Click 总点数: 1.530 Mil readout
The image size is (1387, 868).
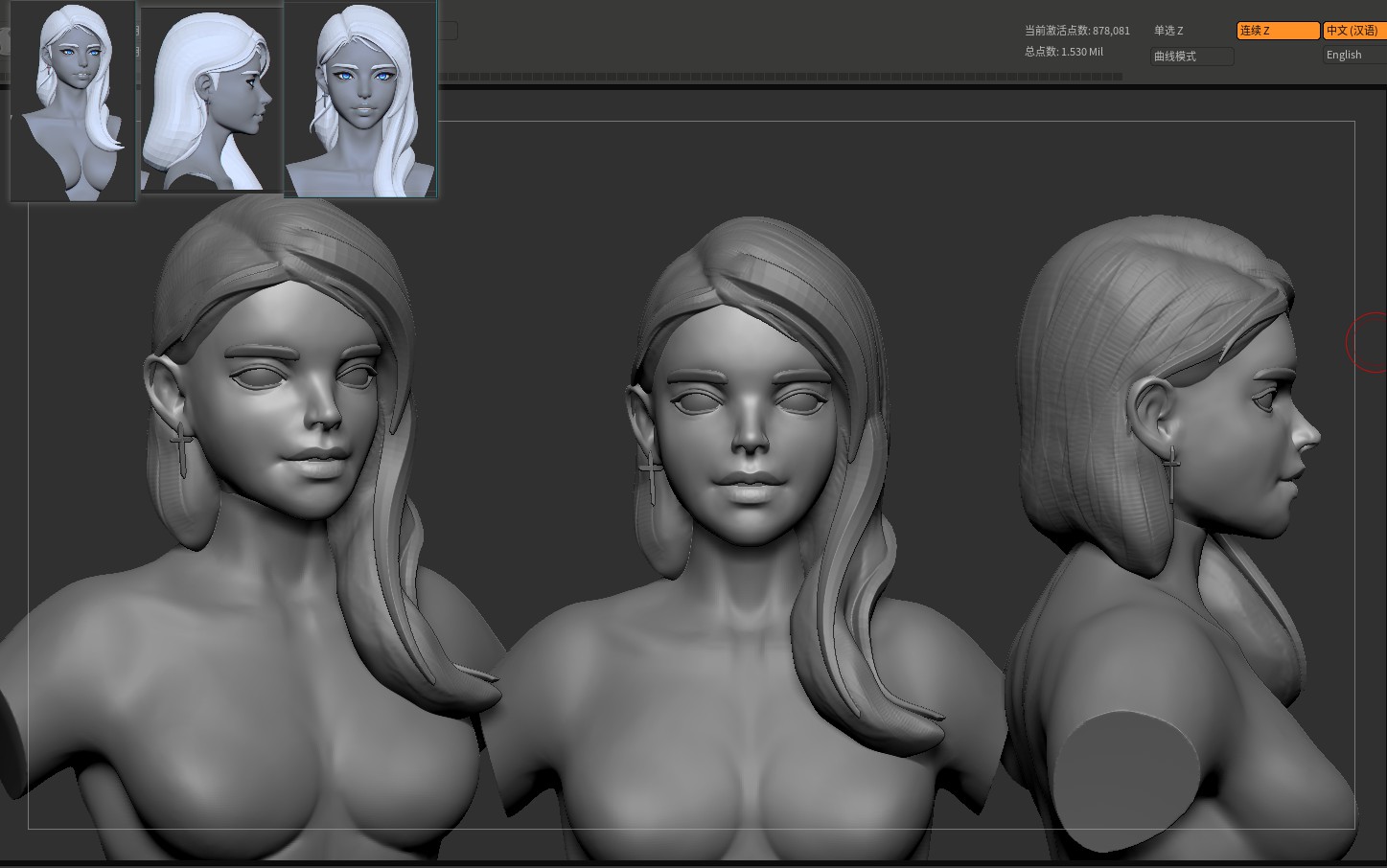point(1064,52)
